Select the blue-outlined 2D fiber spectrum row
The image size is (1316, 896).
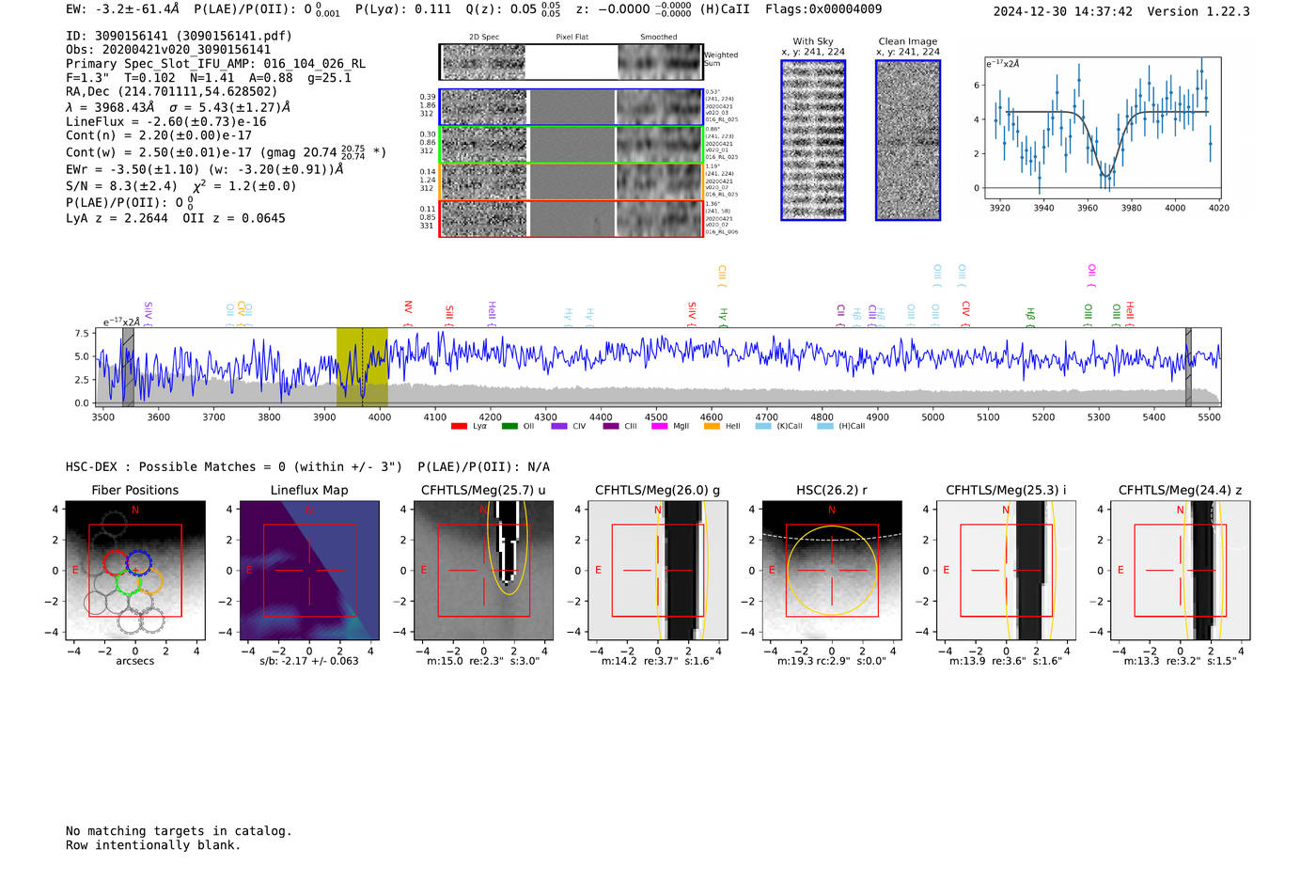click(571, 107)
